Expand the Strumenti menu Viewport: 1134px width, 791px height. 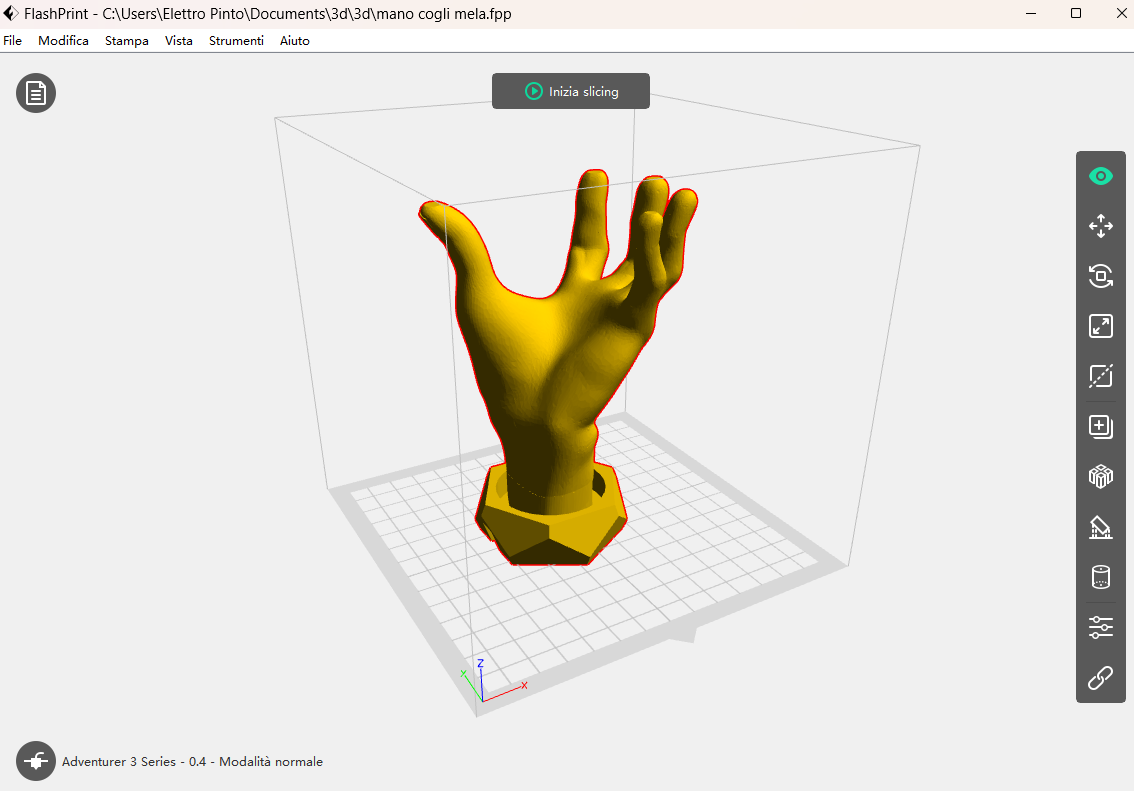coord(236,41)
